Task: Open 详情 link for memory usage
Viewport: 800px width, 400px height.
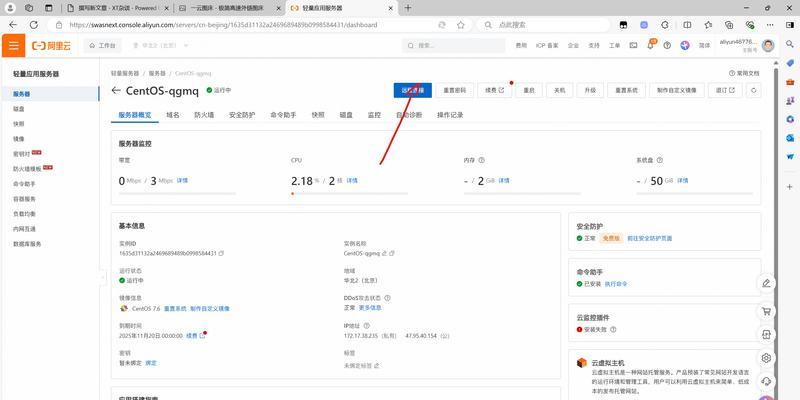Action: point(504,181)
